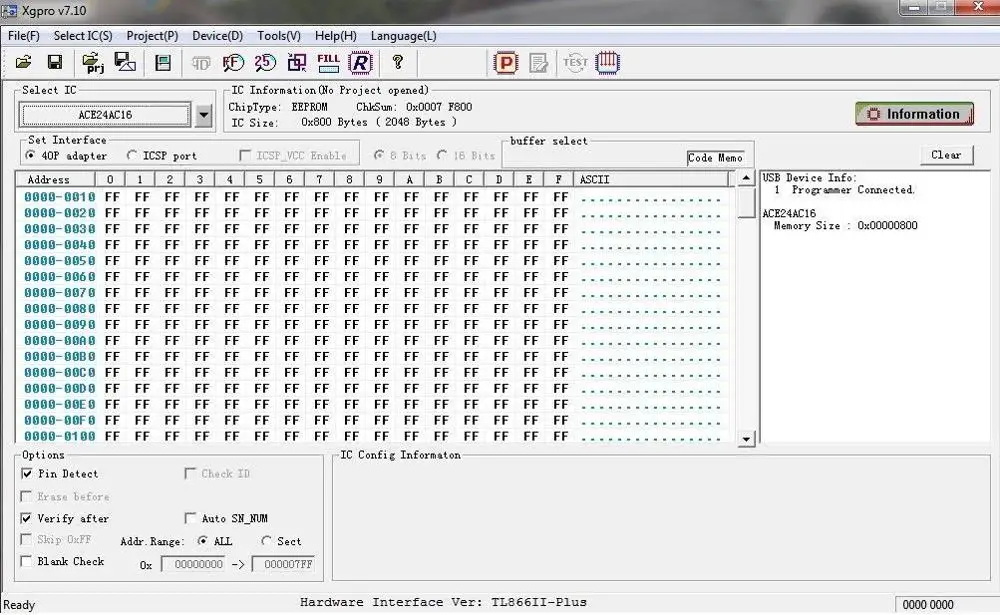Expand the Select IC dropdown arrow
The width and height of the screenshot is (1000, 615).
[x=203, y=115]
